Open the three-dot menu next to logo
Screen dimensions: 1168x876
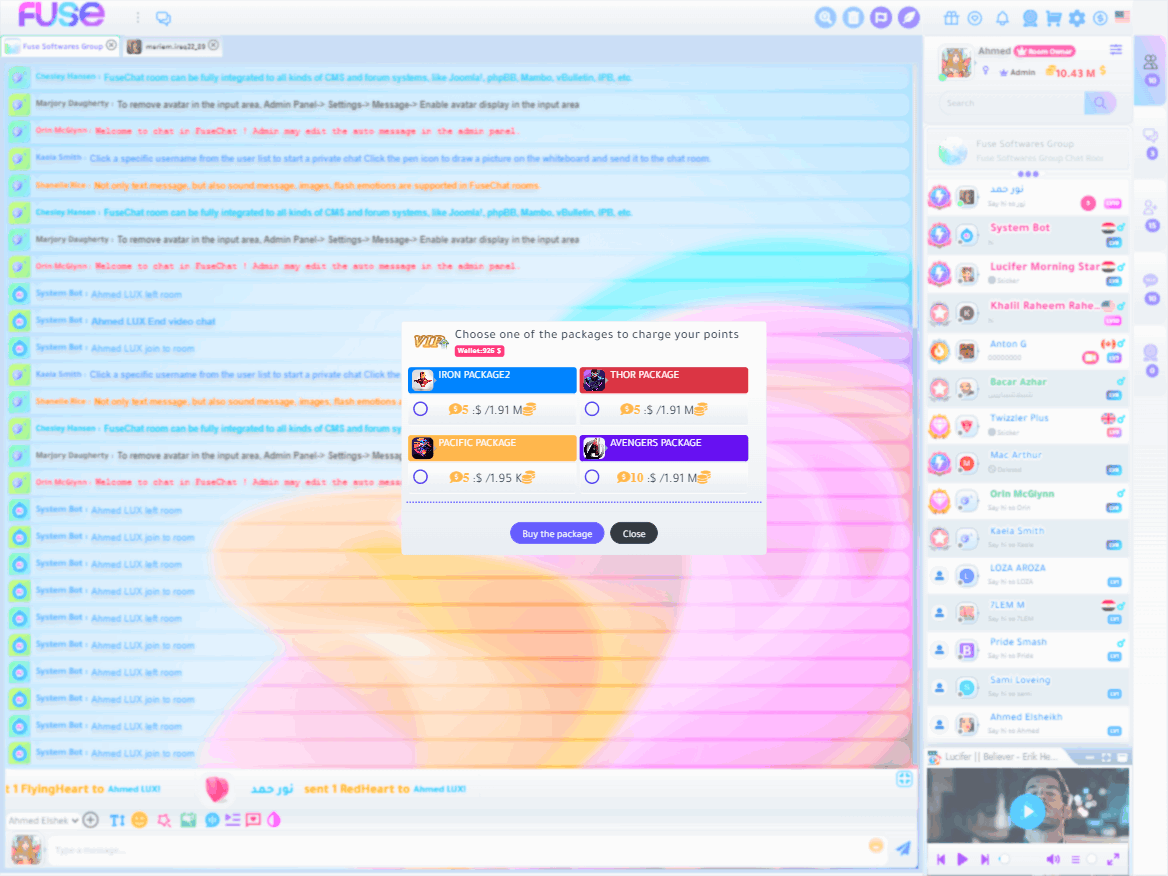[x=138, y=17]
